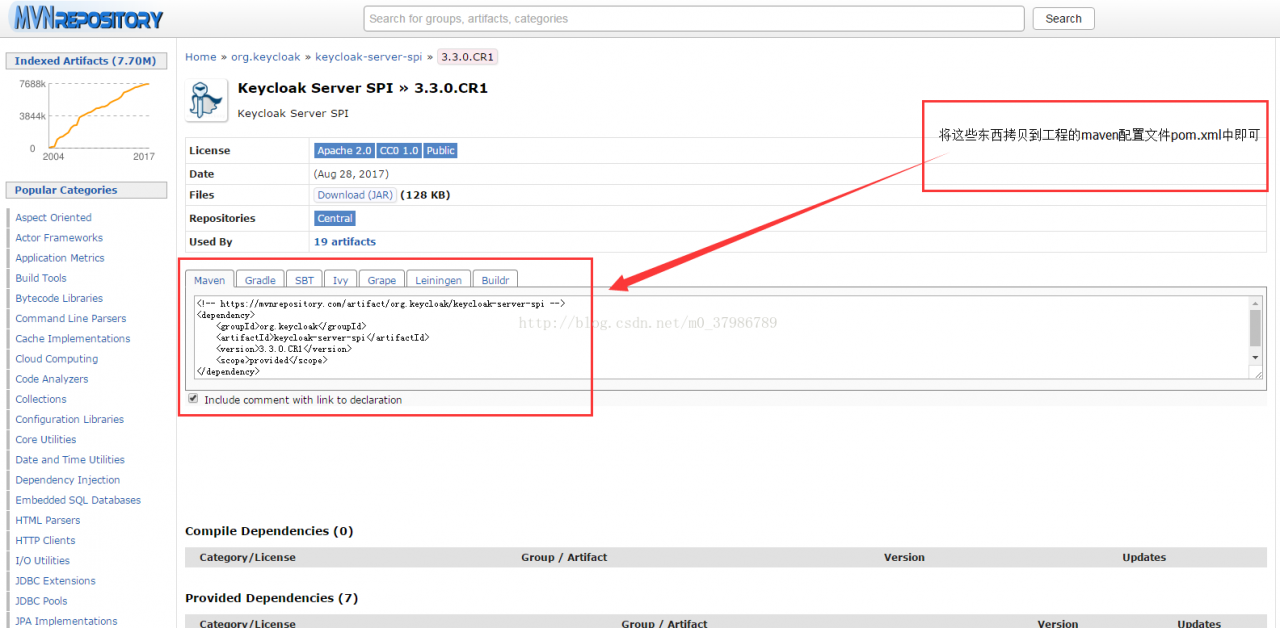Click the MVNRepository logo
Viewport: 1280px width, 628px height.
point(88,17)
